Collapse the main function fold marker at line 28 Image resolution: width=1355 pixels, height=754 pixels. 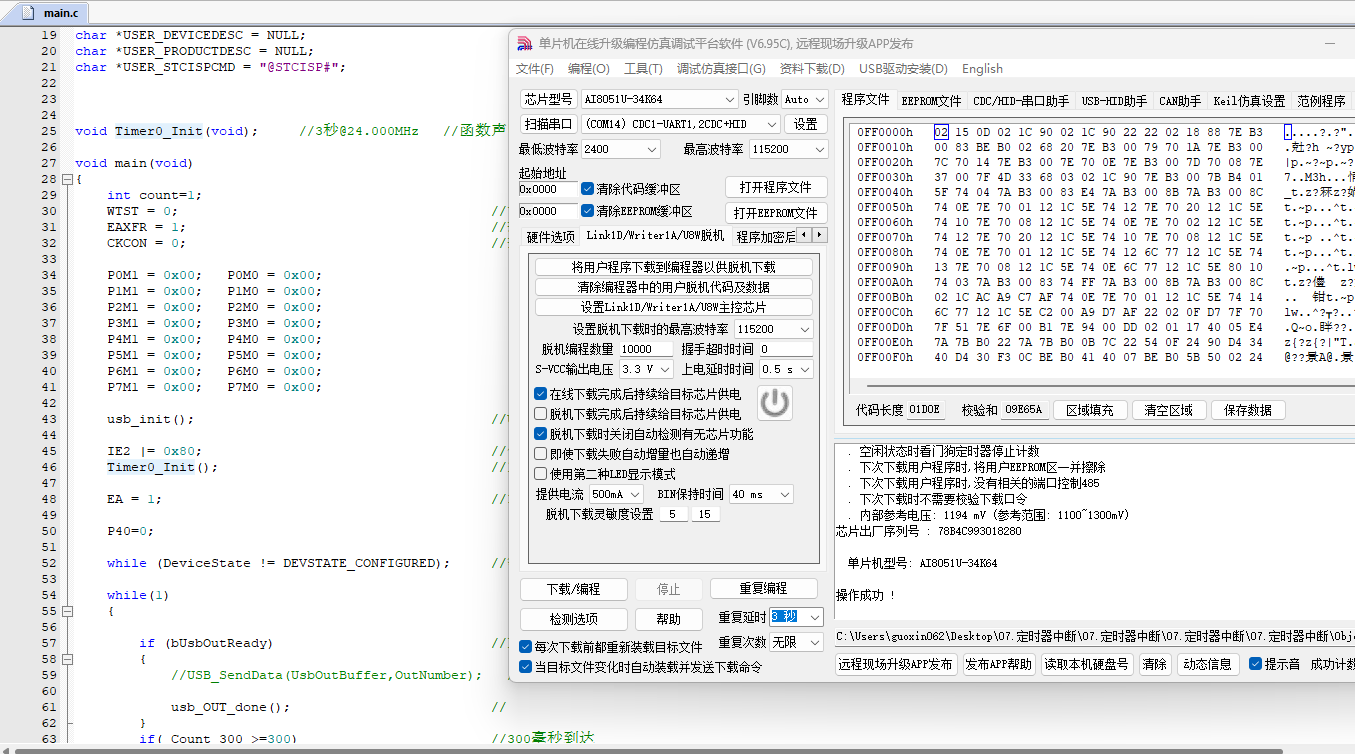point(67,179)
